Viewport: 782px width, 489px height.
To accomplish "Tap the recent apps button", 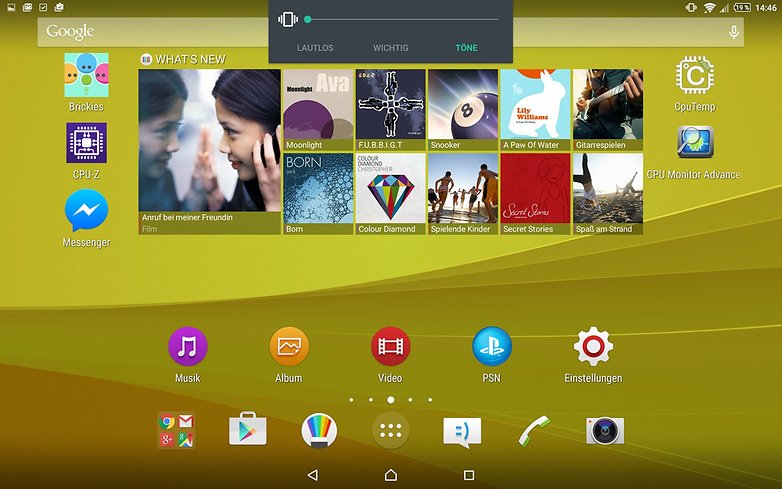I will click(x=469, y=475).
